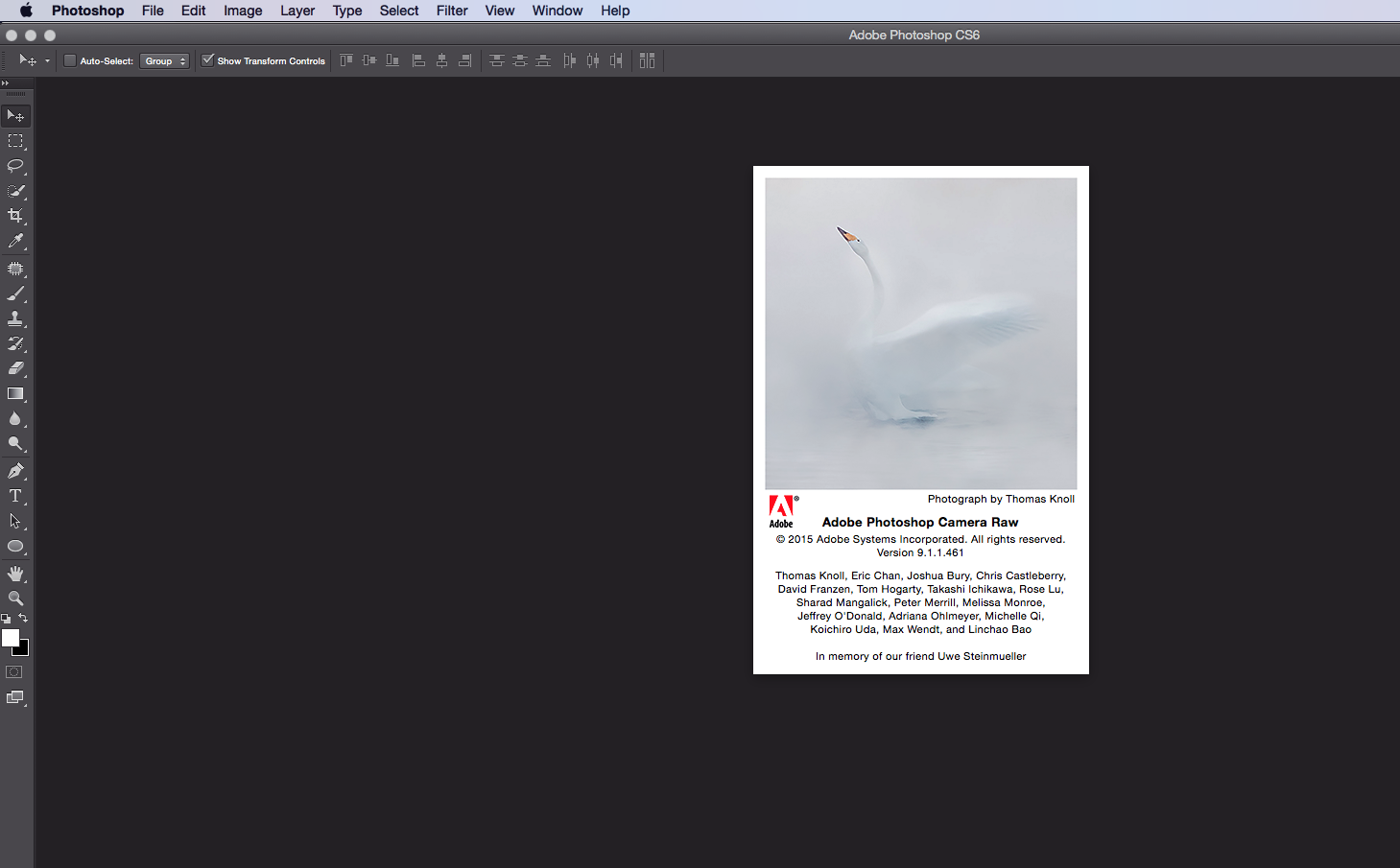Click the 'Version 9.1.1.461' text
The height and width of the screenshot is (868, 1400).
[x=920, y=553]
